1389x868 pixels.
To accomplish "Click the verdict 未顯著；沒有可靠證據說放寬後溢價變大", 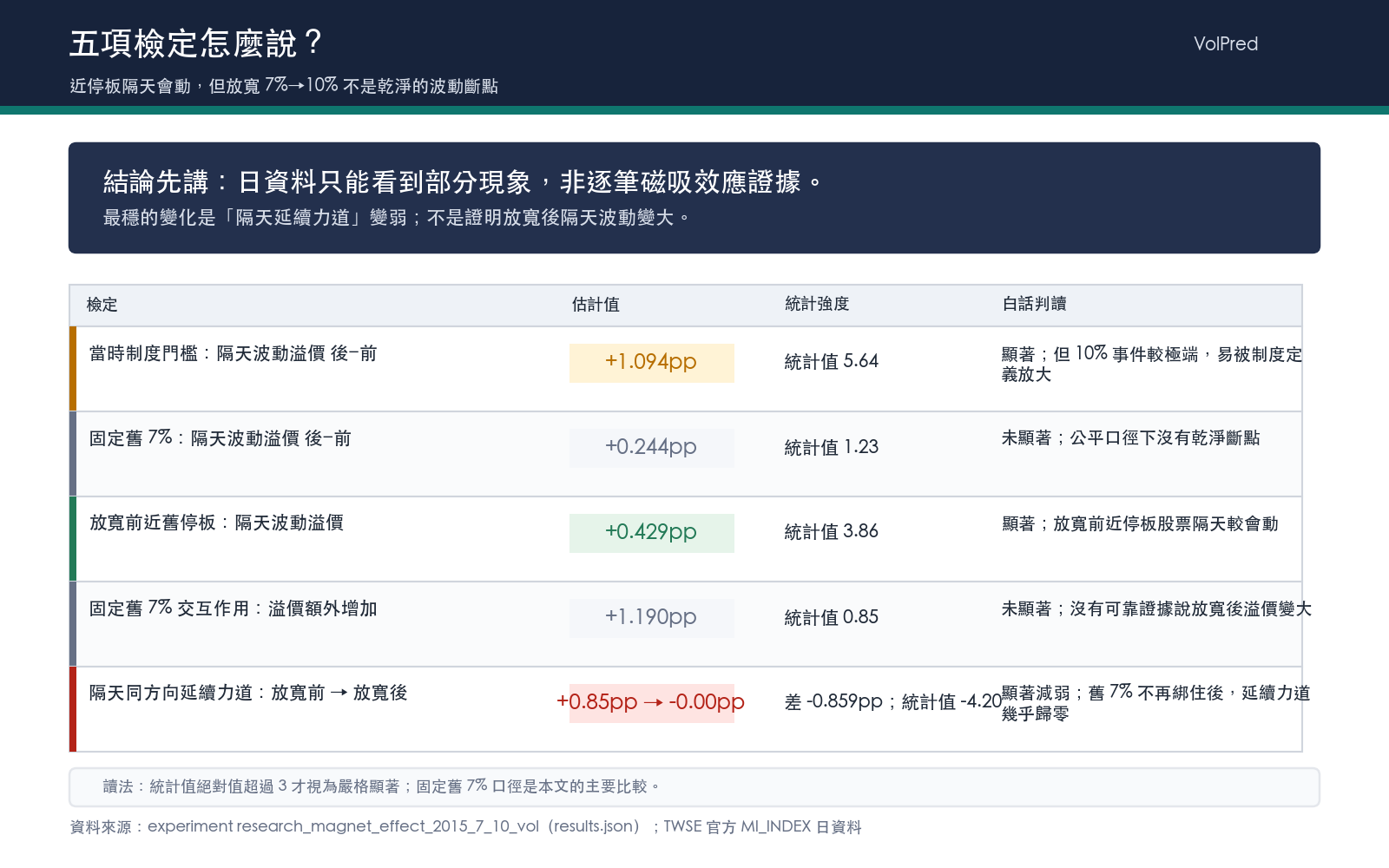I will (1156, 608).
